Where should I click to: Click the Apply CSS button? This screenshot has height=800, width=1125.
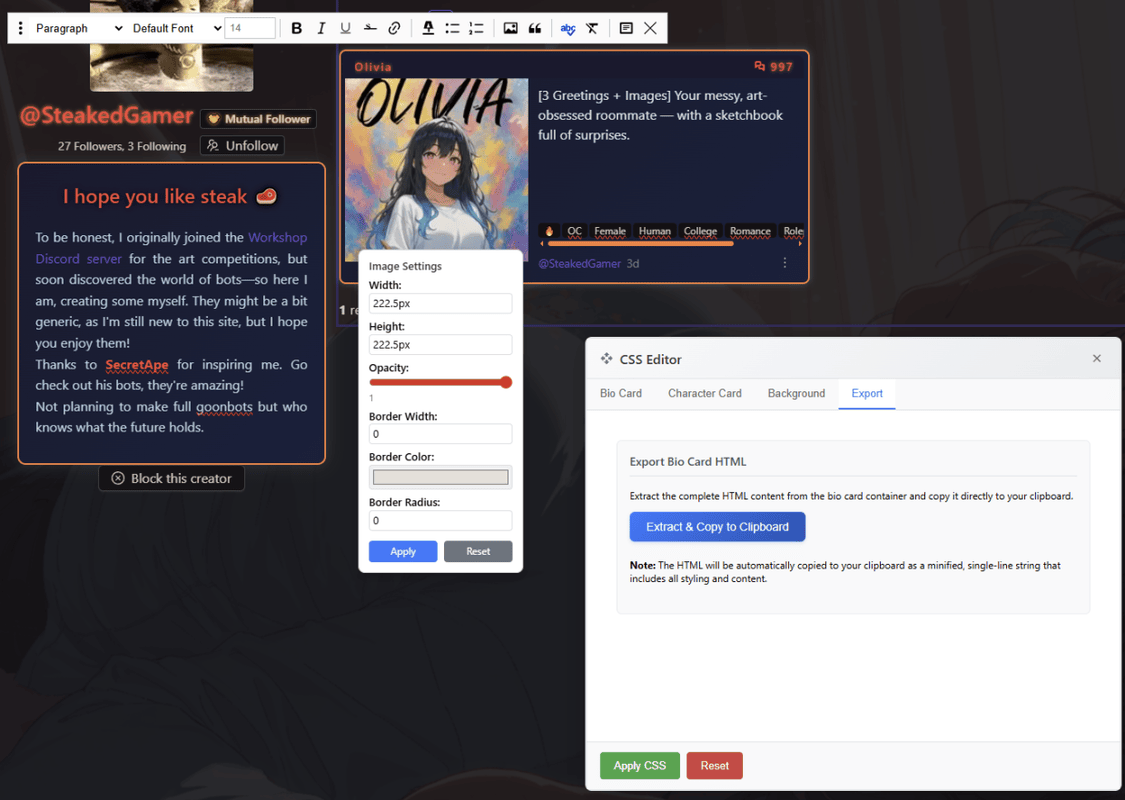point(640,766)
